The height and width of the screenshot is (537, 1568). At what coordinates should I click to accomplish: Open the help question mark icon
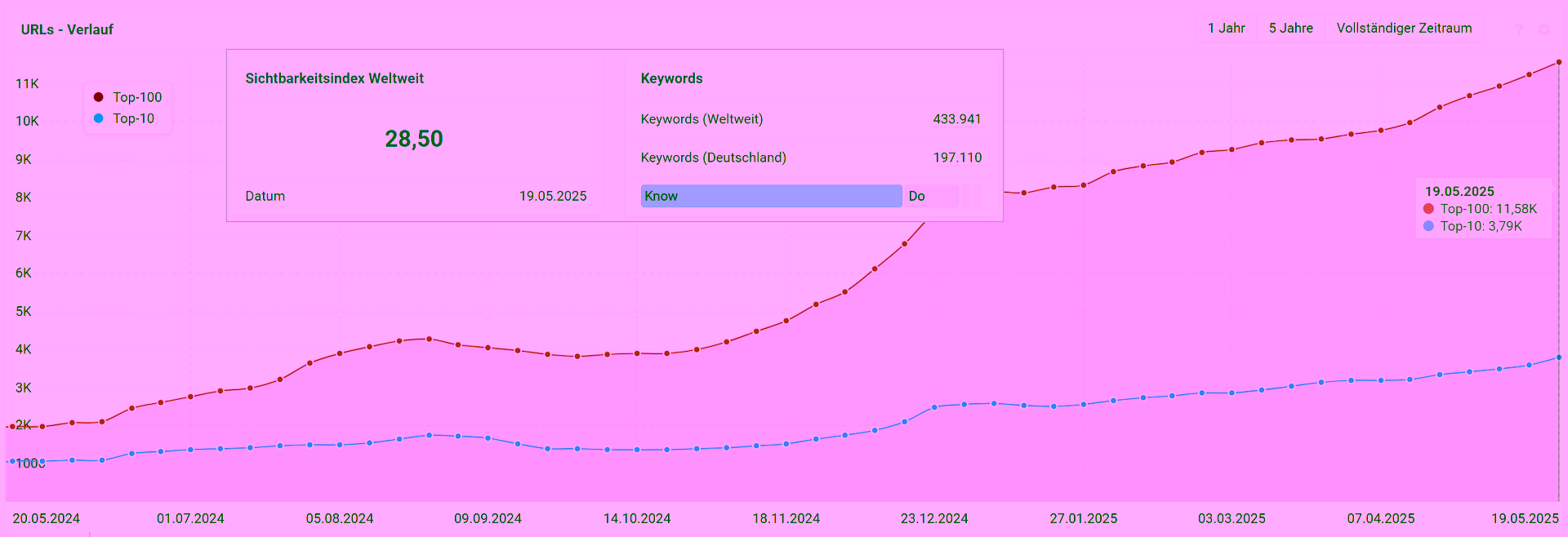1519,29
